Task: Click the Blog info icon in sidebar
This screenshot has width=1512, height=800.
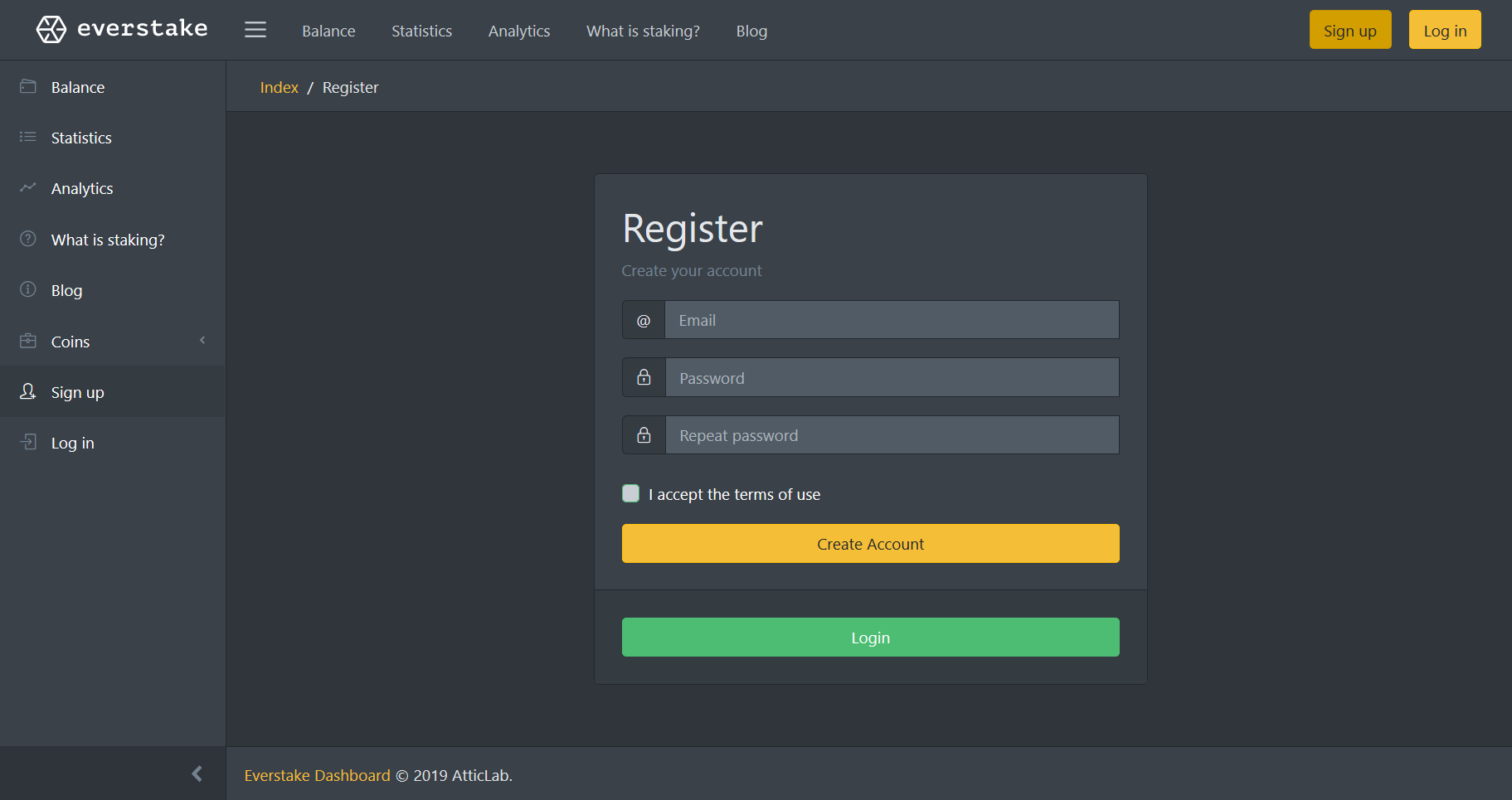Action: (28, 289)
